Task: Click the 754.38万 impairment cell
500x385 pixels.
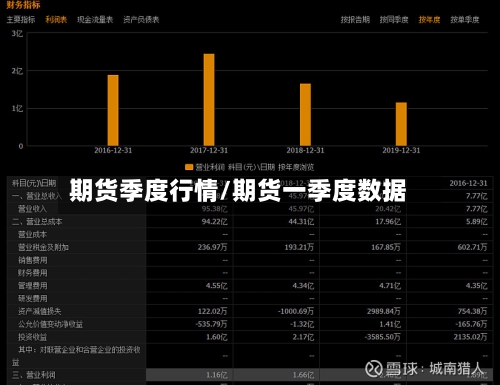Action: point(472,311)
